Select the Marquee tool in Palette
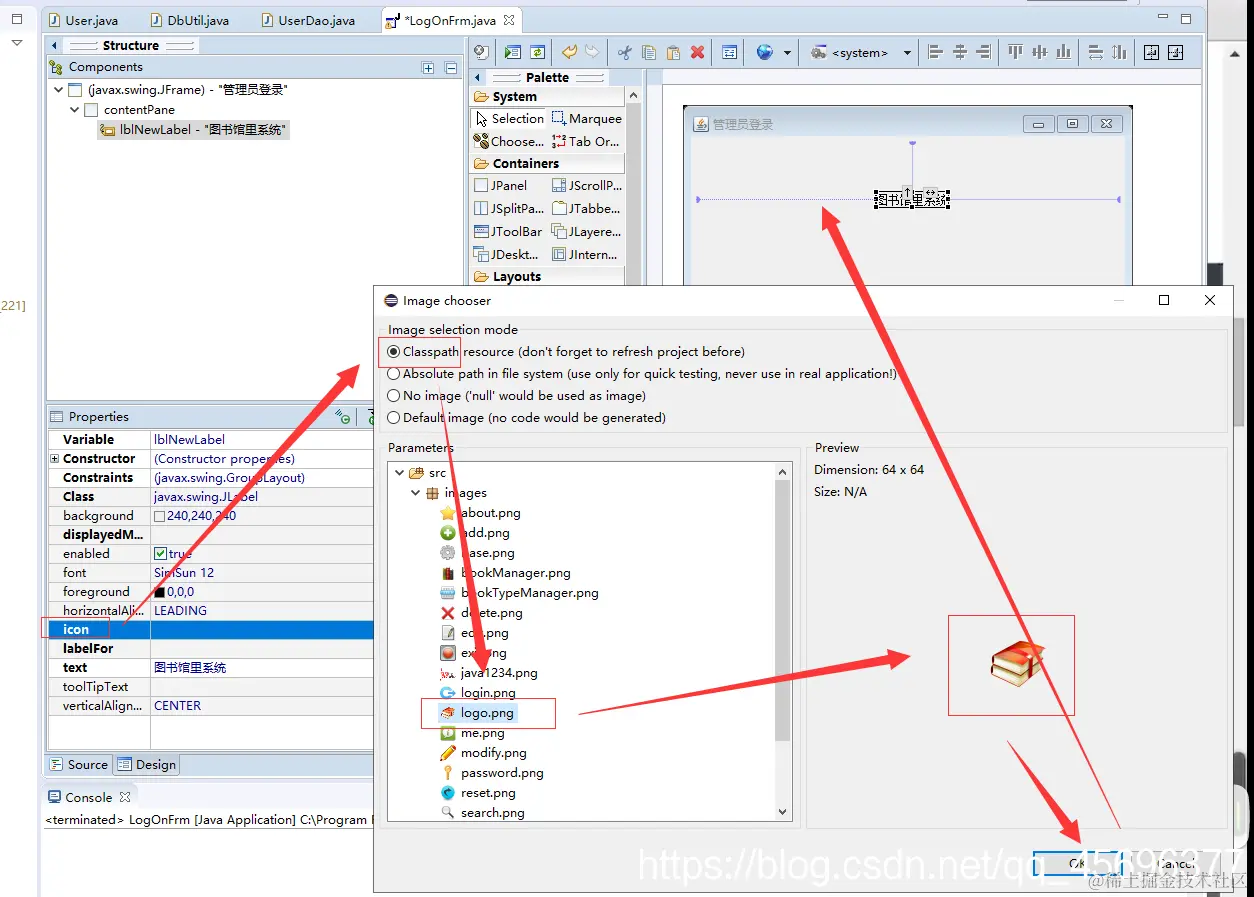 tap(586, 118)
